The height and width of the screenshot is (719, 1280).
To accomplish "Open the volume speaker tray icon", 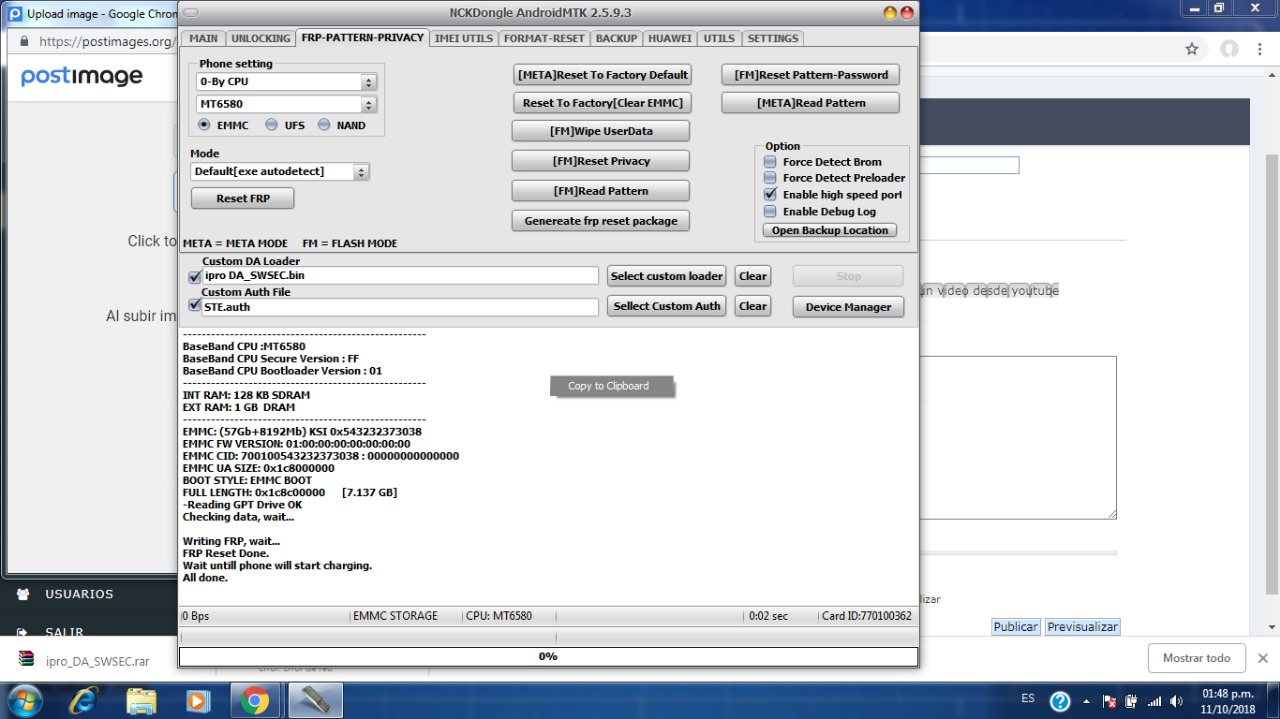I will pyautogui.click(x=1176, y=701).
